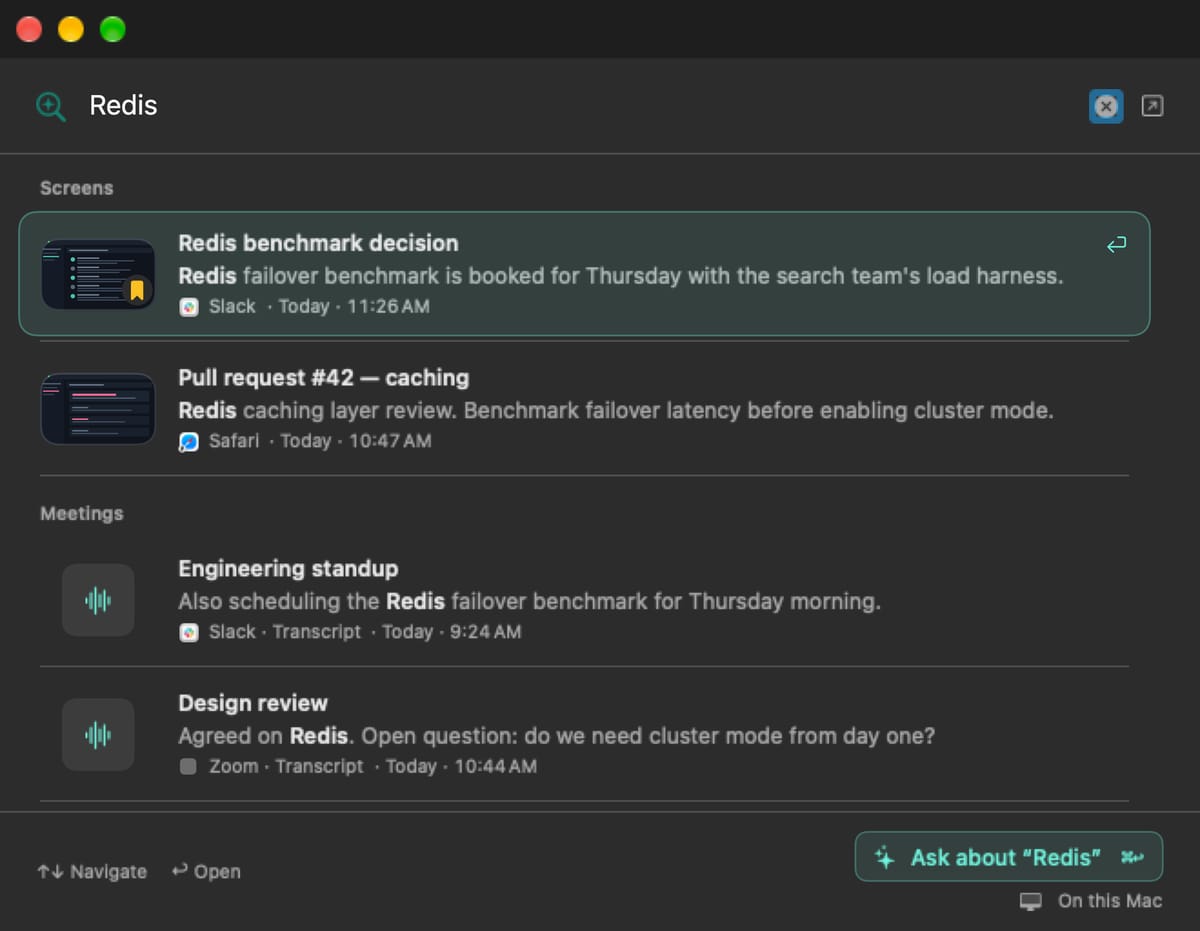Click Engineering standup audio waveform icon
1200x931 pixels.
point(98,600)
